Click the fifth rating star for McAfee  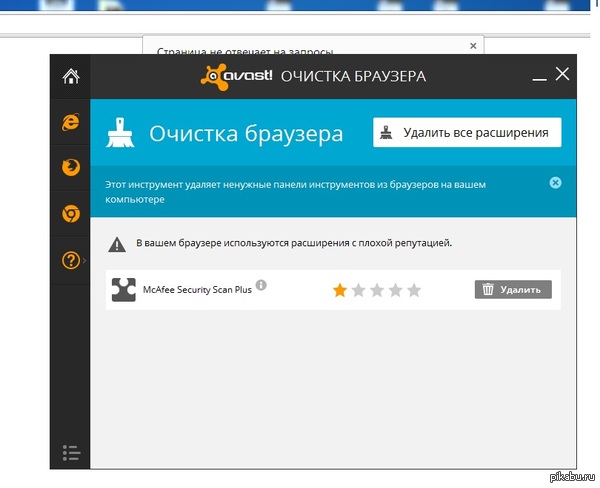414,290
